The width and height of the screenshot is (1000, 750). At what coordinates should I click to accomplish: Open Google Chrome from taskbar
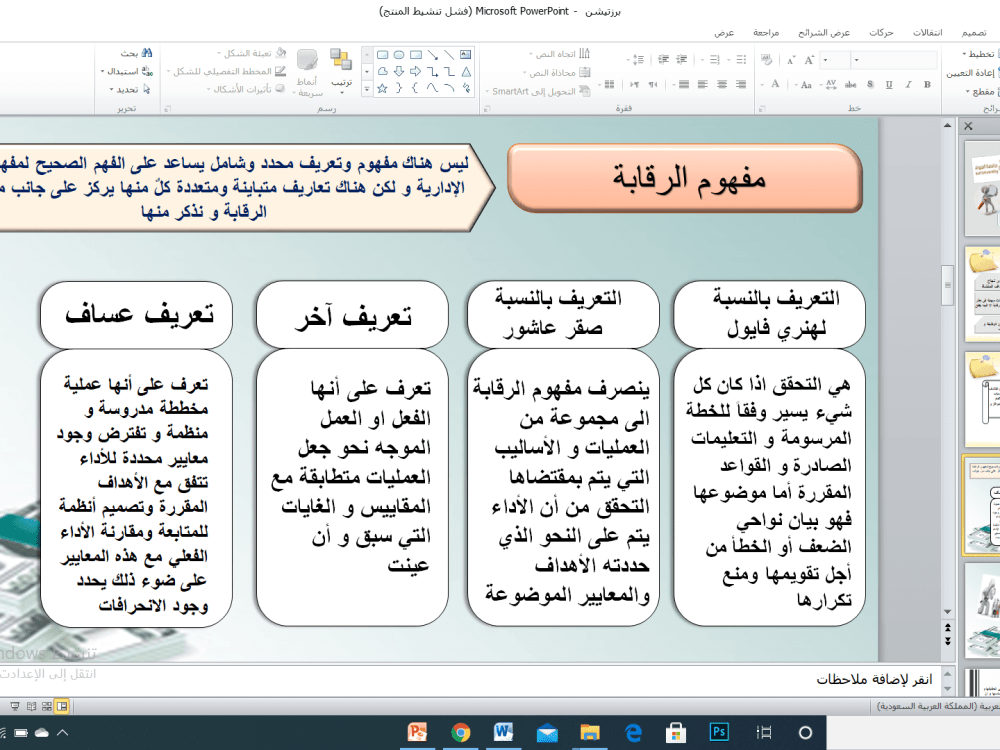(460, 732)
